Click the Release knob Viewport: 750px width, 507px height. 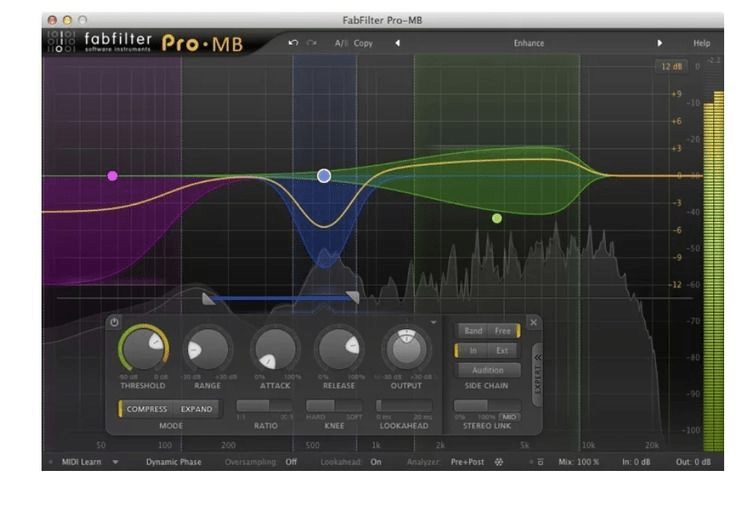pyautogui.click(x=339, y=349)
